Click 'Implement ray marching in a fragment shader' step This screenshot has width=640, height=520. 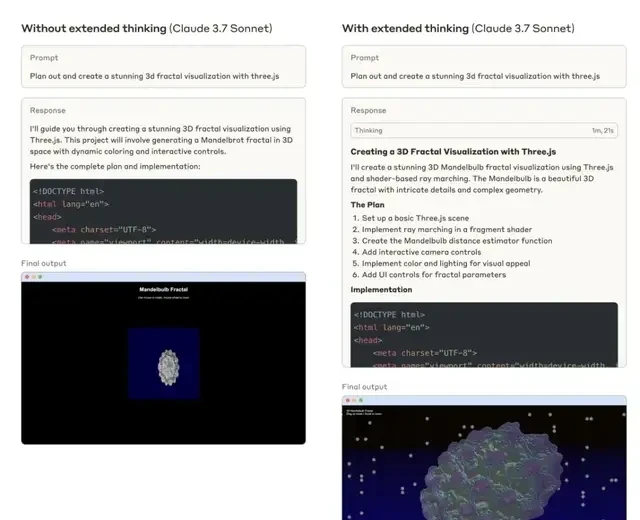(447, 229)
